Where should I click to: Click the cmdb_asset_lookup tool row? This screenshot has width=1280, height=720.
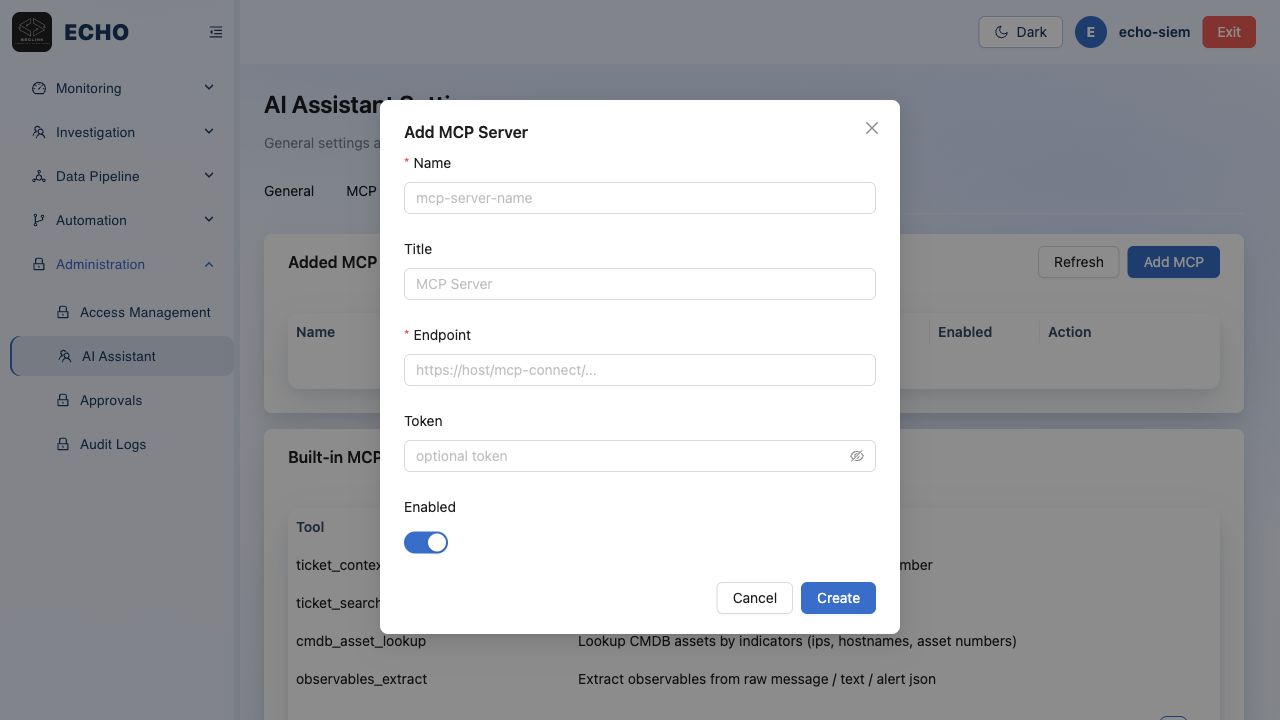pos(754,641)
